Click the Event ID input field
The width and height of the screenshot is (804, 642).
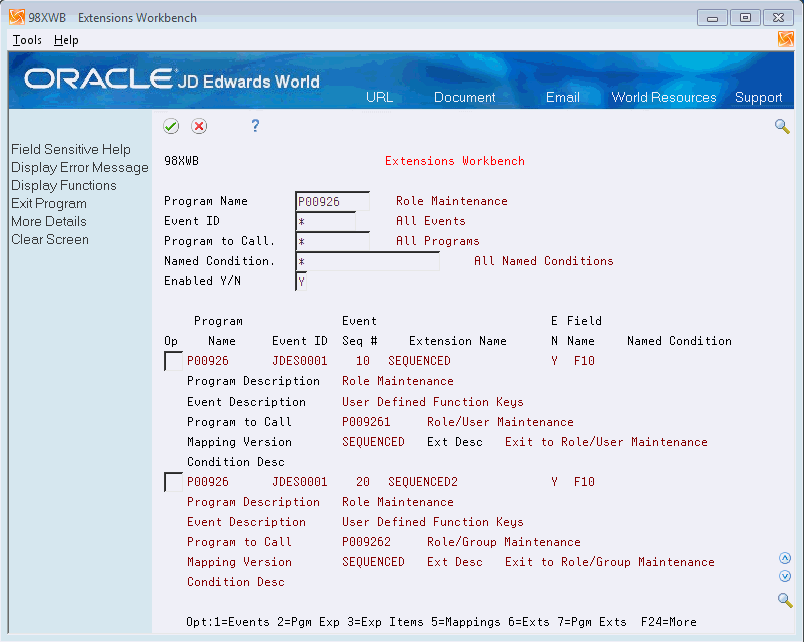[325, 221]
